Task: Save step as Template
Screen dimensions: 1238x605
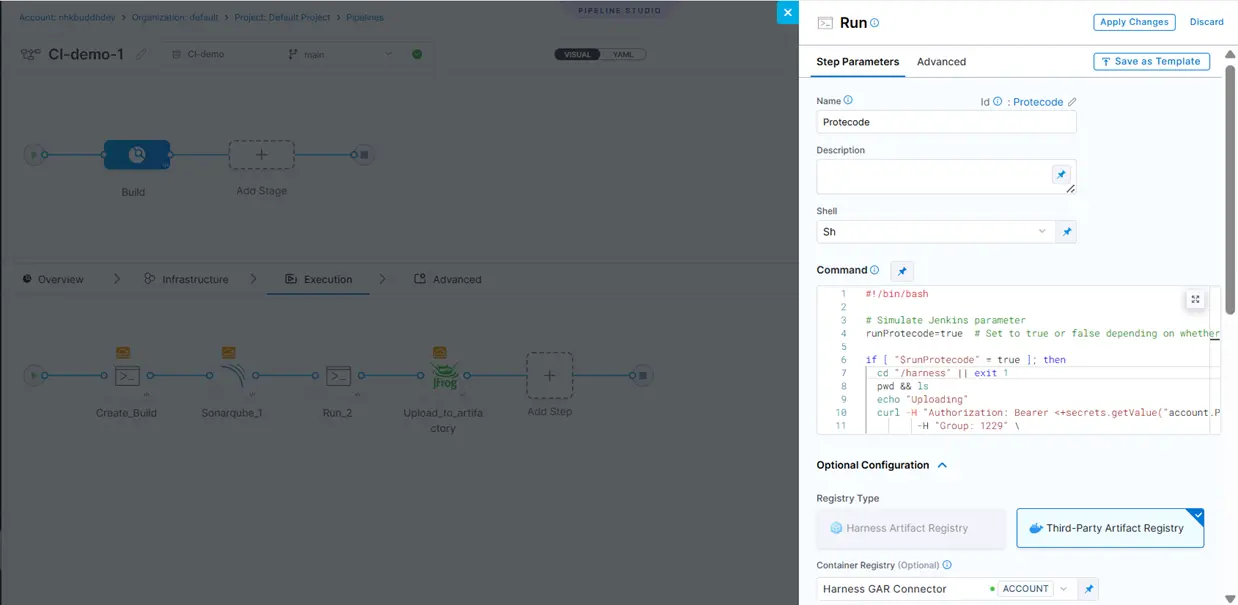Action: pyautogui.click(x=1151, y=61)
